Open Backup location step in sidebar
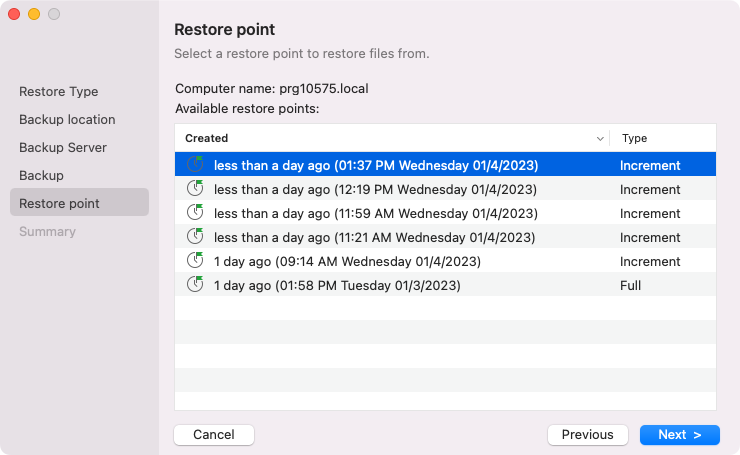Image resolution: width=740 pixels, height=455 pixels. 67,119
